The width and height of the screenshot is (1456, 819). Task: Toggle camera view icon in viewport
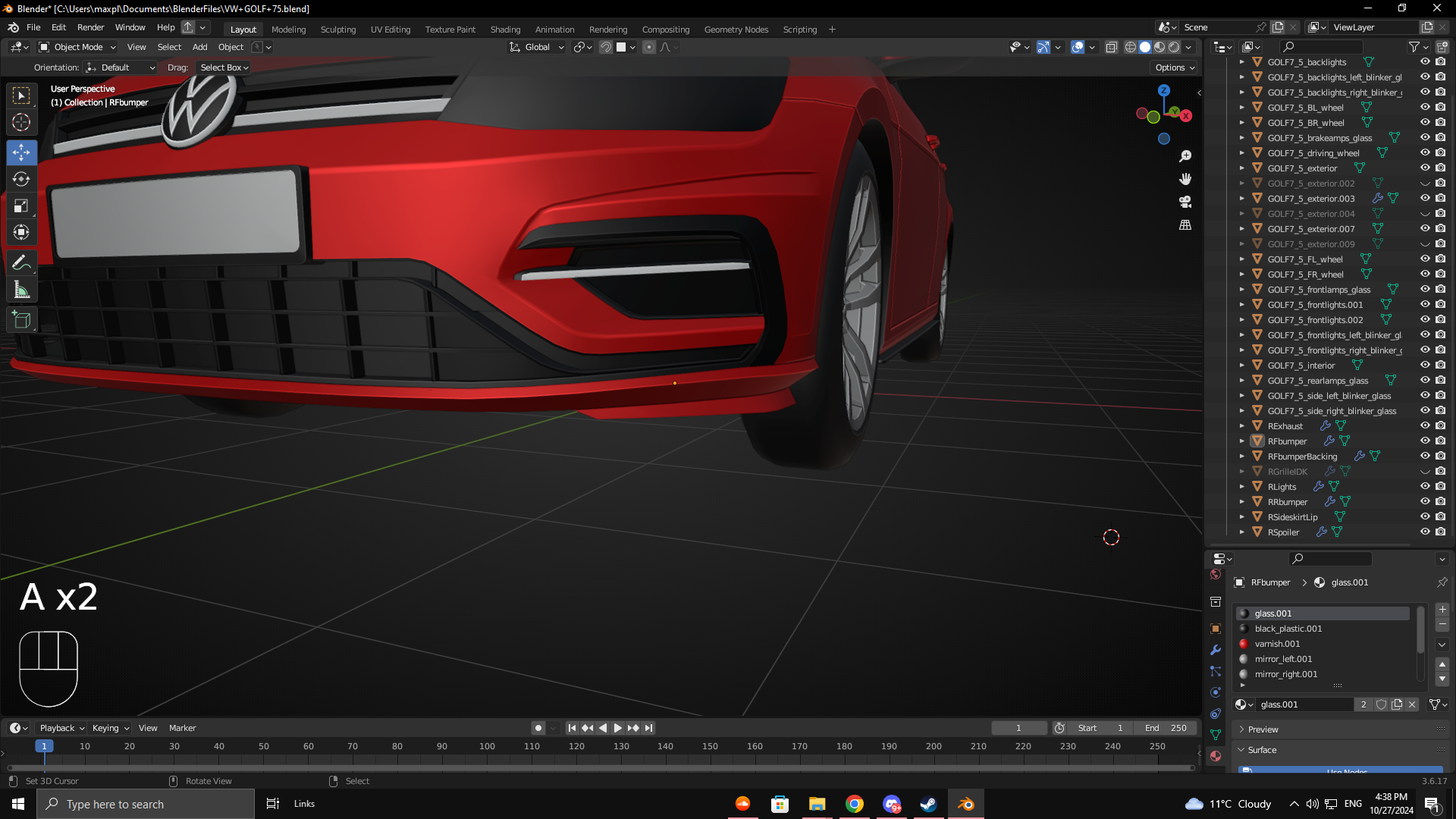1185,202
